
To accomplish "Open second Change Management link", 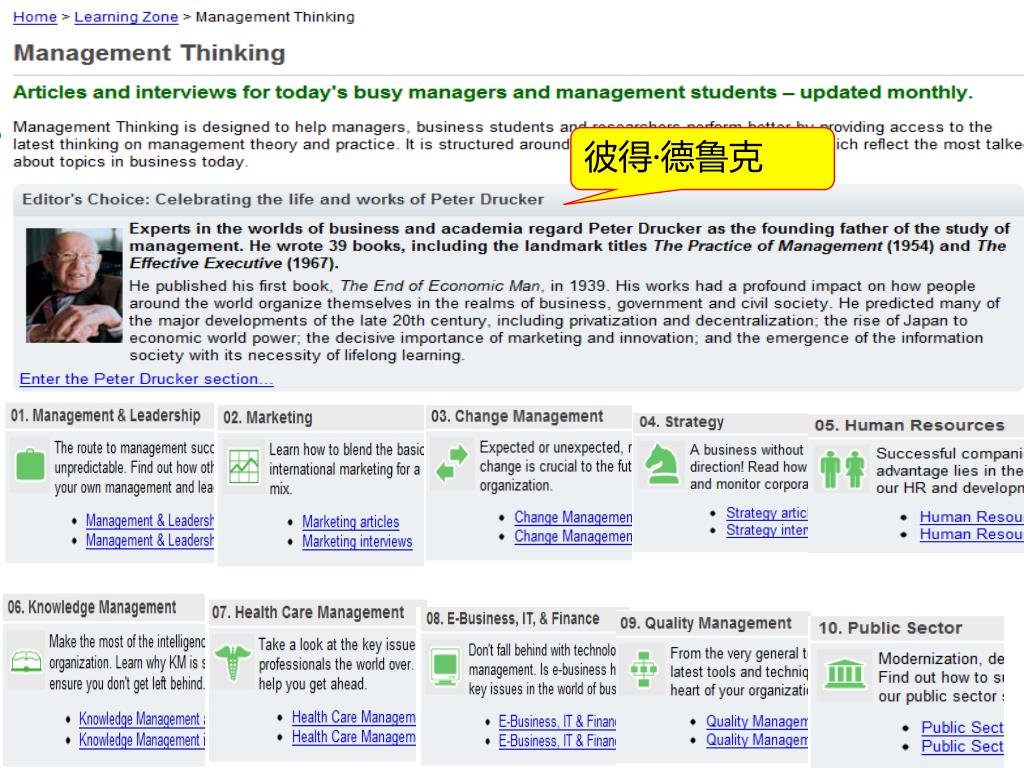I will (573, 536).
